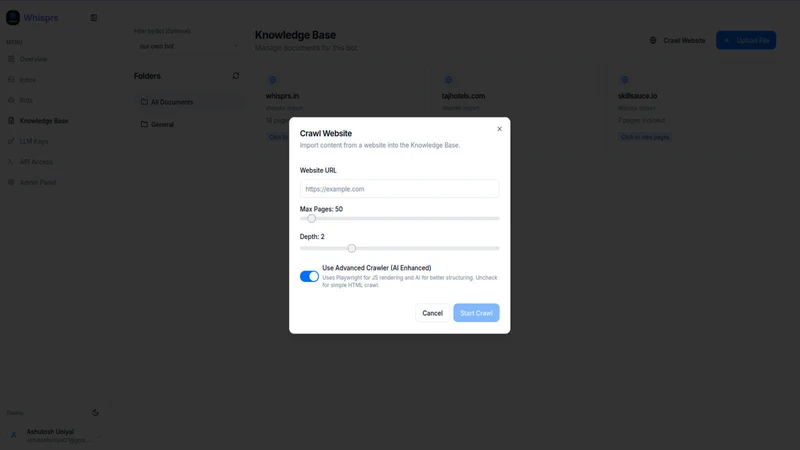Adjust the Depth slider handle
The height and width of the screenshot is (450, 800).
point(352,248)
